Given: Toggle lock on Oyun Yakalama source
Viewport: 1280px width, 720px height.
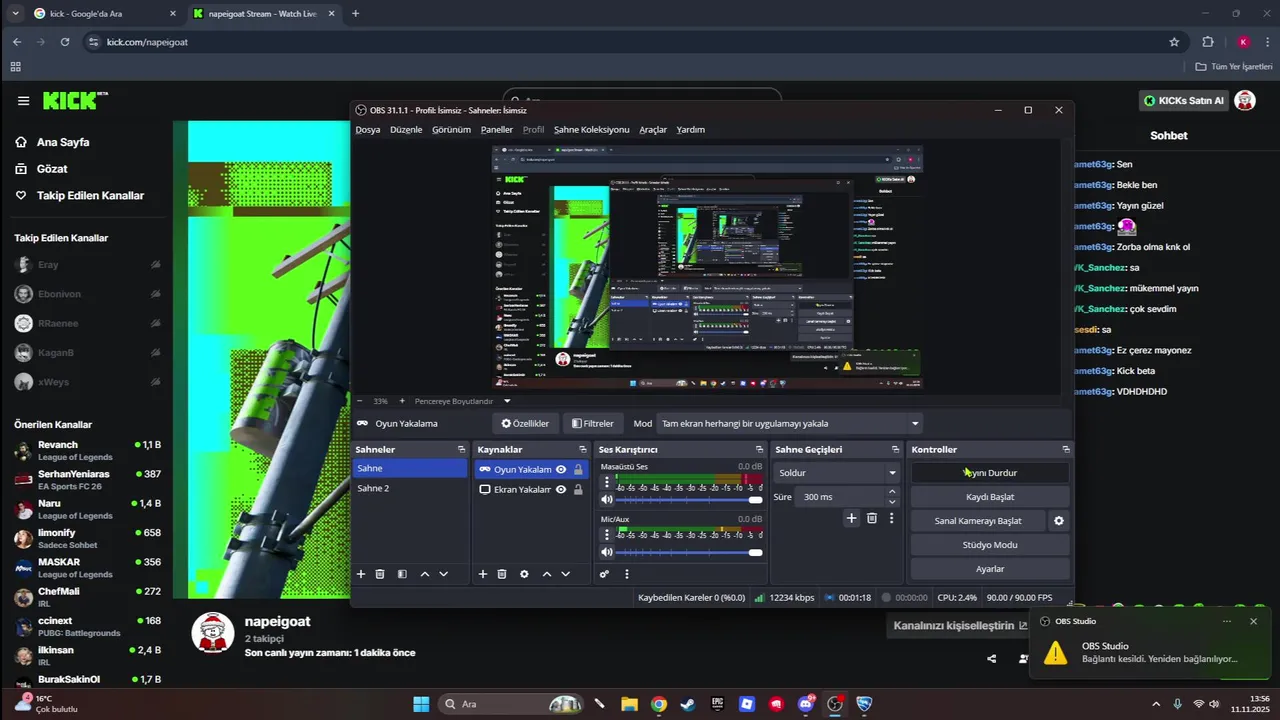Looking at the screenshot, I should (x=578, y=469).
